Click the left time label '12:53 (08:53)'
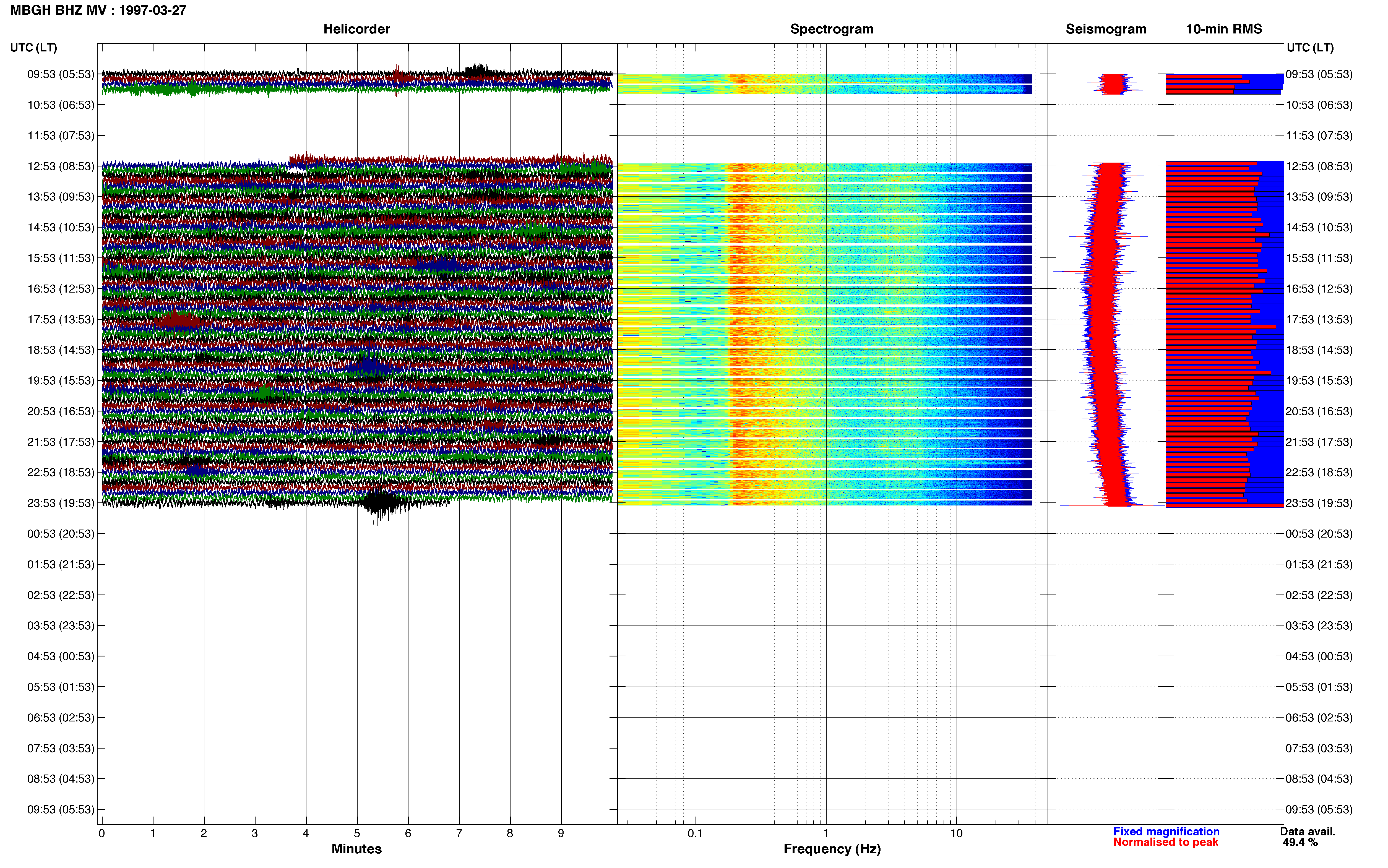 [x=60, y=166]
